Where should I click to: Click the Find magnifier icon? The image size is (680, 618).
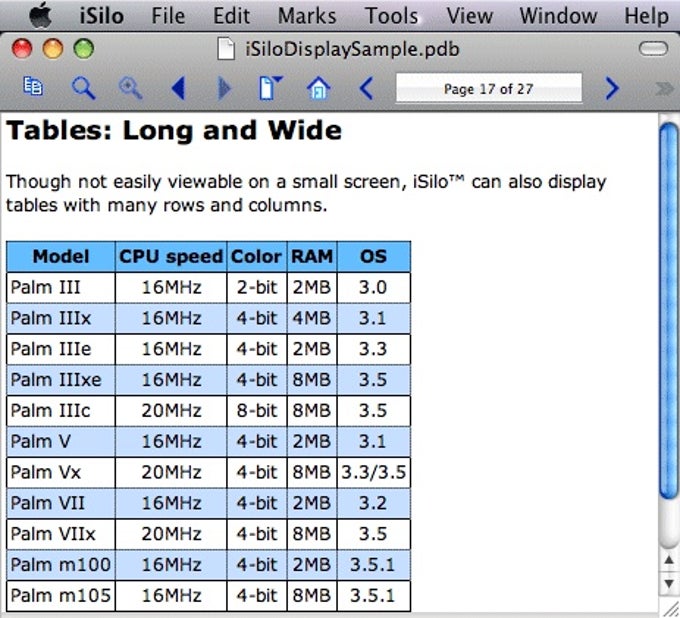coord(83,88)
